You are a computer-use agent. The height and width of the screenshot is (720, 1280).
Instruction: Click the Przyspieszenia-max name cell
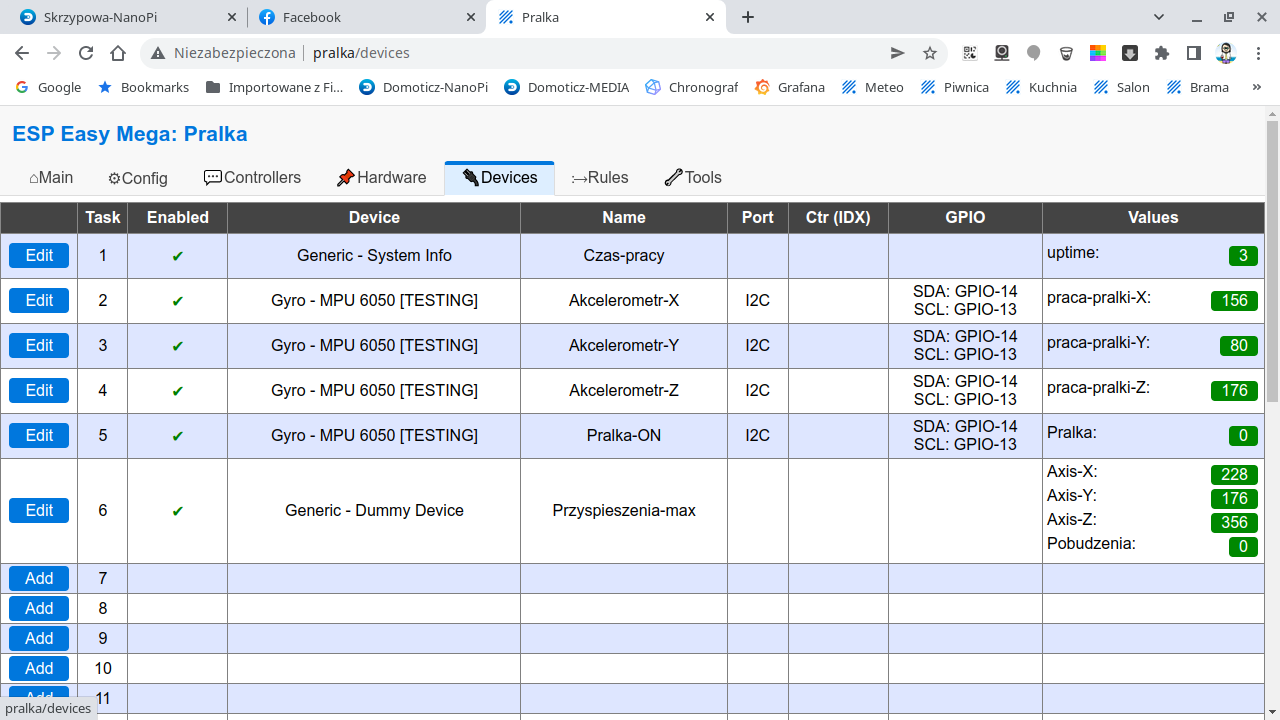624,511
